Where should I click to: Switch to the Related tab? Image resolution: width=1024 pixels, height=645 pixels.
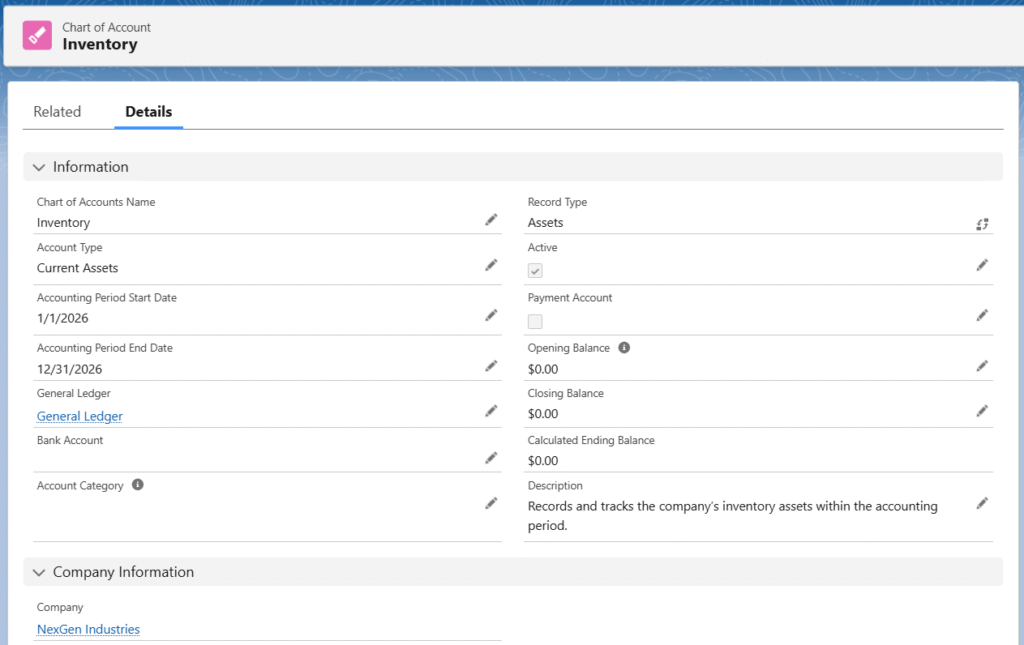pyautogui.click(x=57, y=112)
